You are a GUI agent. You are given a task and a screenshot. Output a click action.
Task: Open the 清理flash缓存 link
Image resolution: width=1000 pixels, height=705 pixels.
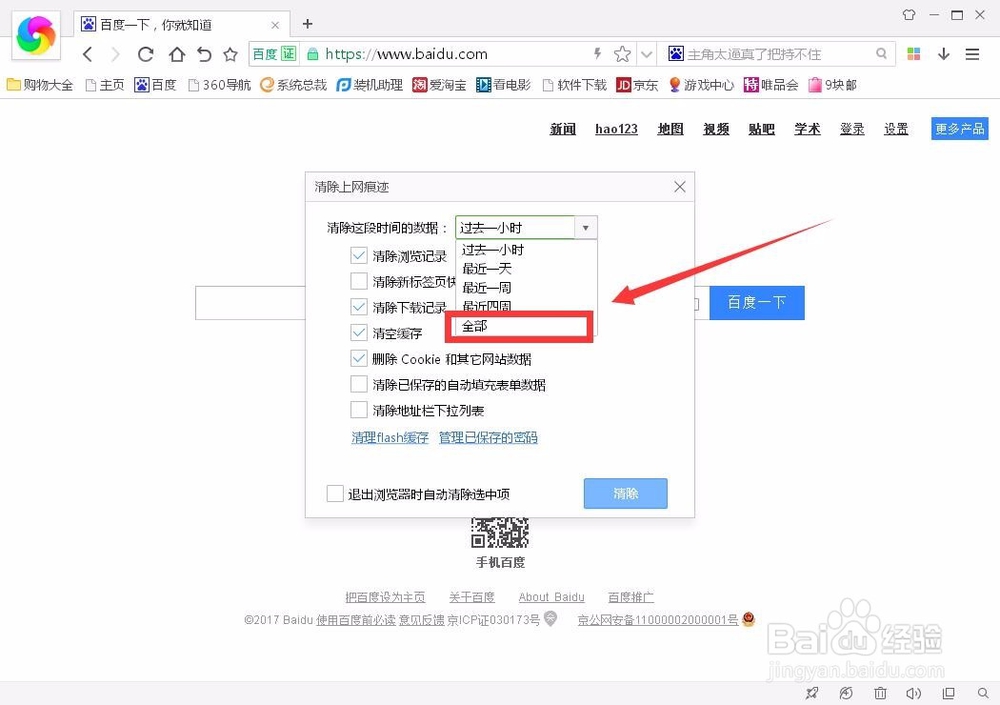click(390, 437)
